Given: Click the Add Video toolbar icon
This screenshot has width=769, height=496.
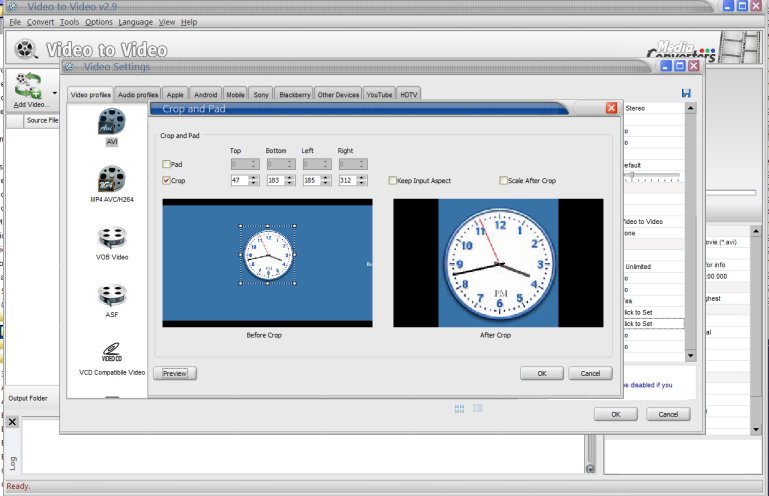Looking at the screenshot, I should 28,86.
